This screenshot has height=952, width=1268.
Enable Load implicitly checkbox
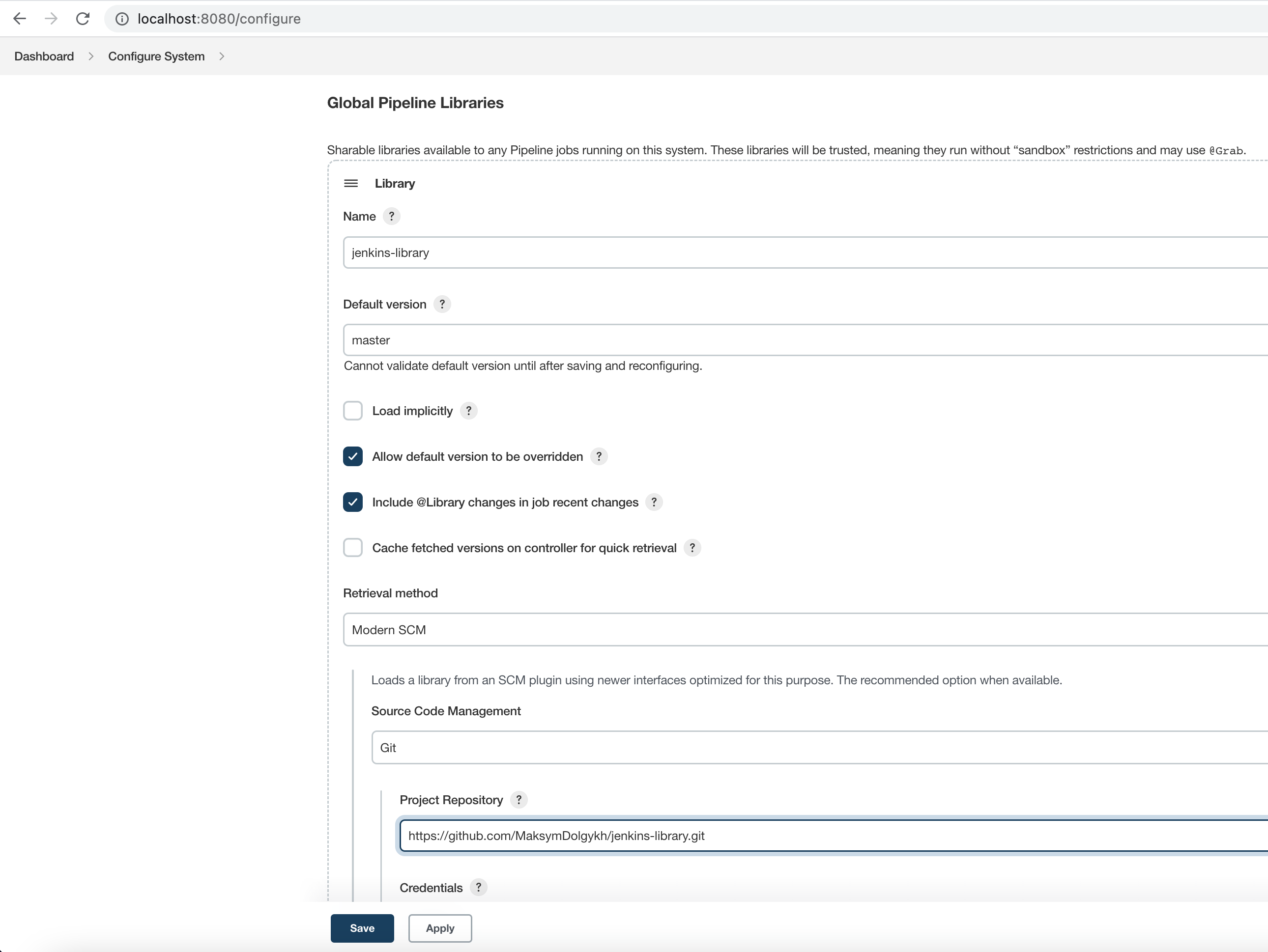[x=352, y=411]
